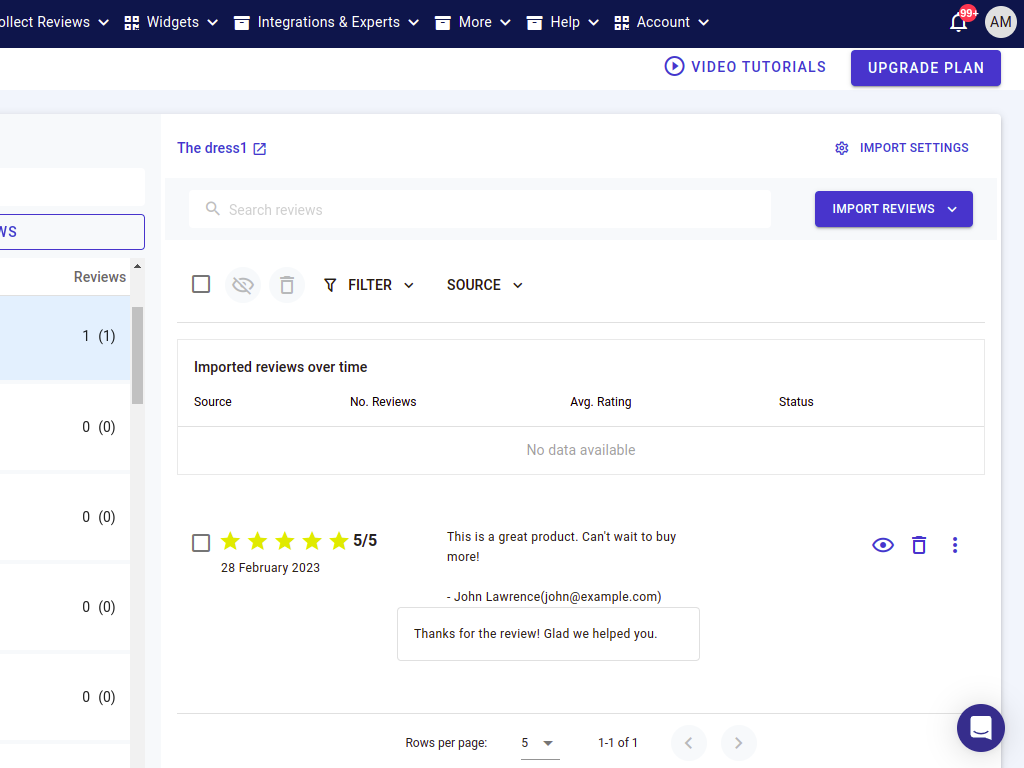Click inside the Search reviews field
This screenshot has height=768, width=1024.
(x=480, y=210)
